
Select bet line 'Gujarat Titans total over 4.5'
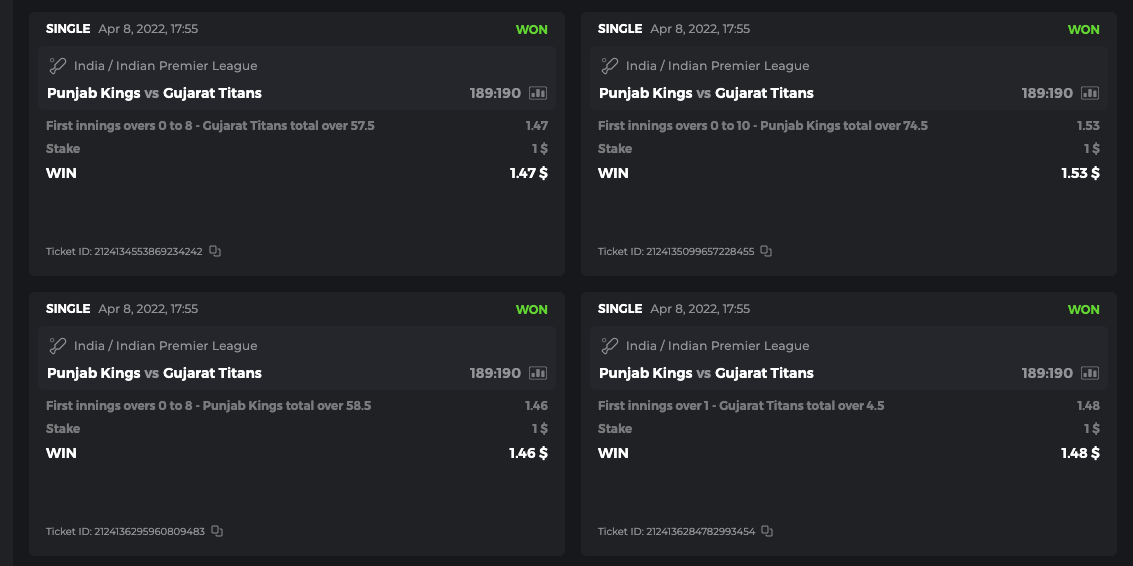[741, 406]
